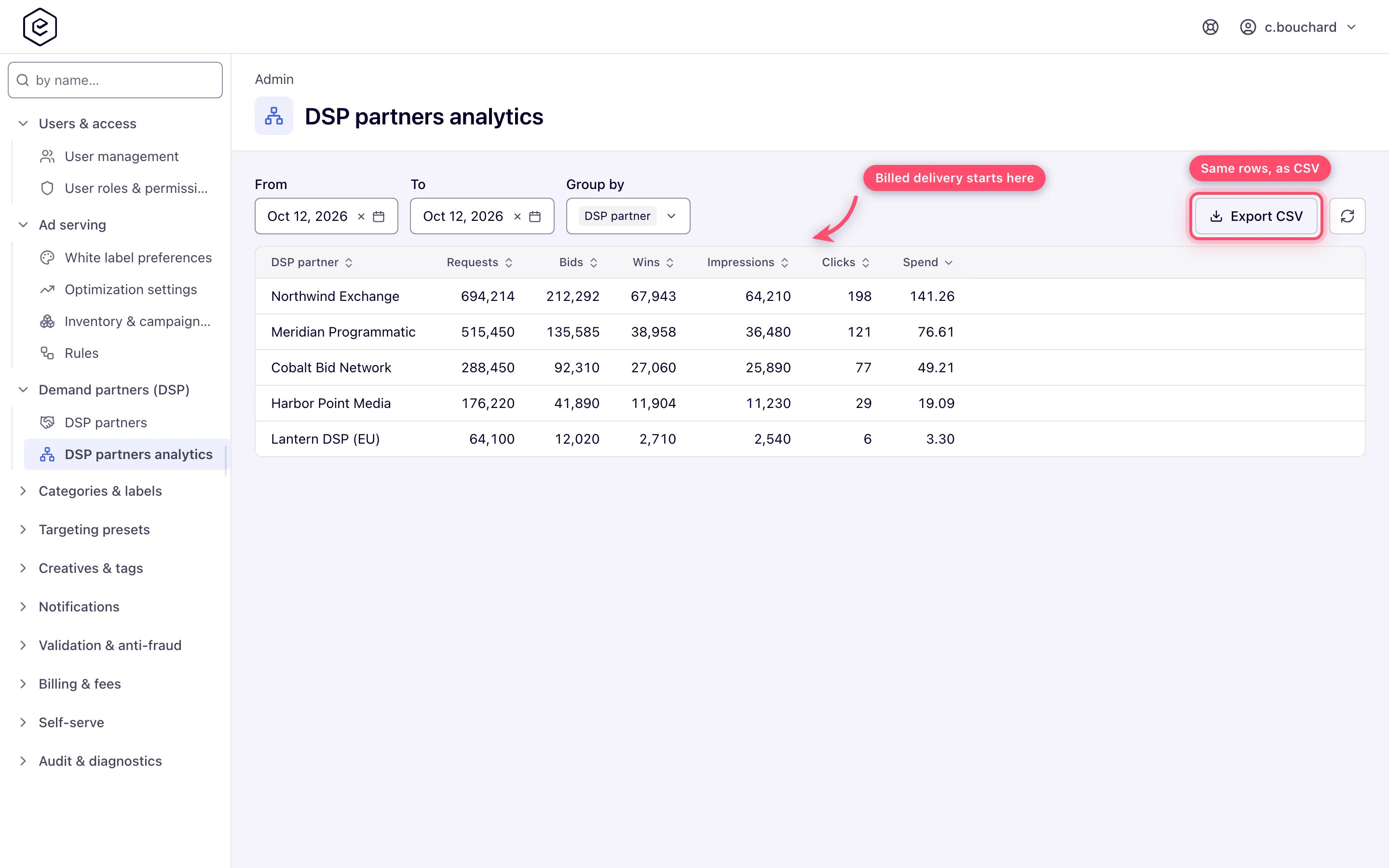Image resolution: width=1389 pixels, height=868 pixels.
Task: Click the refresh data icon button
Action: [1347, 217]
